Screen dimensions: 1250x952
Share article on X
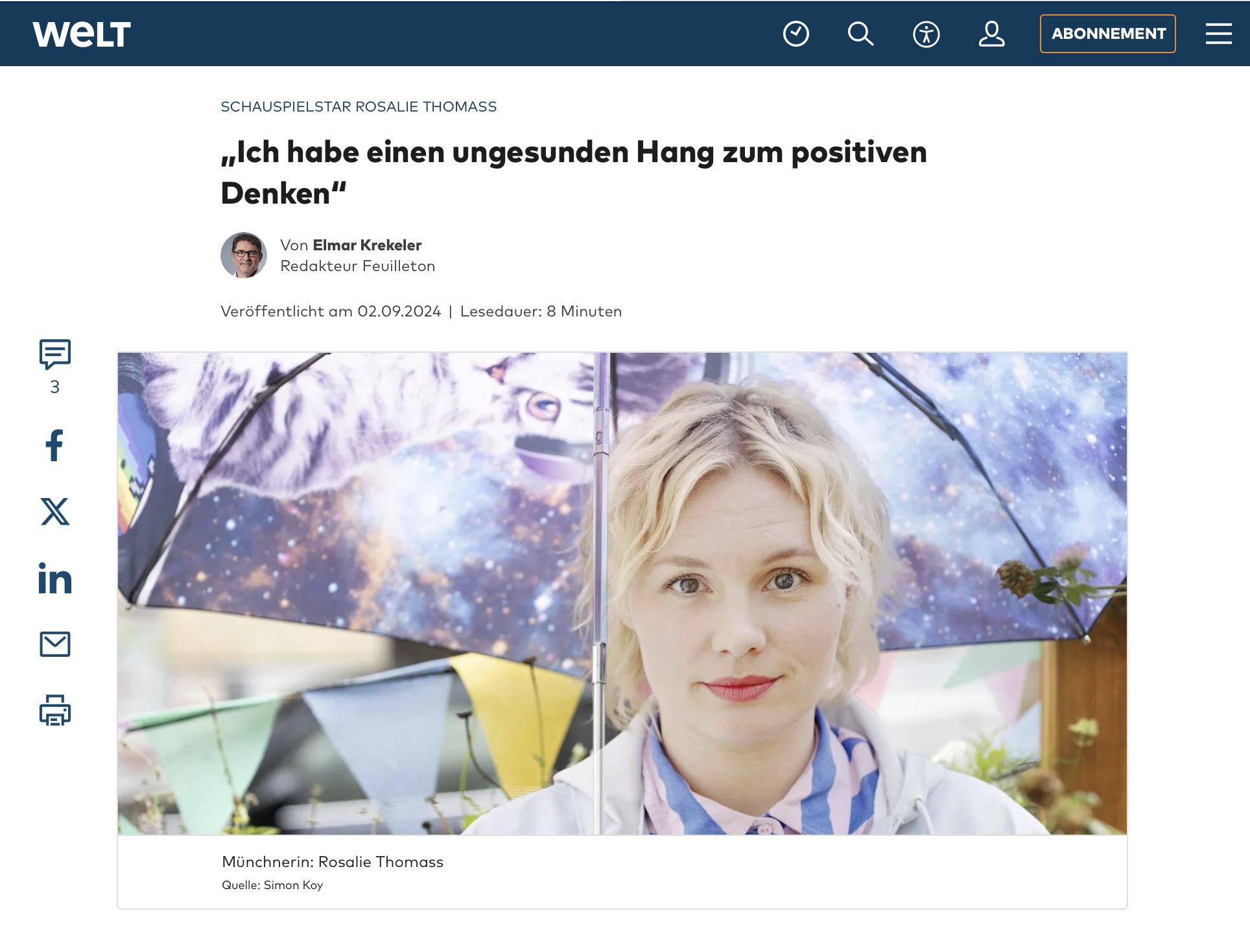click(x=55, y=512)
